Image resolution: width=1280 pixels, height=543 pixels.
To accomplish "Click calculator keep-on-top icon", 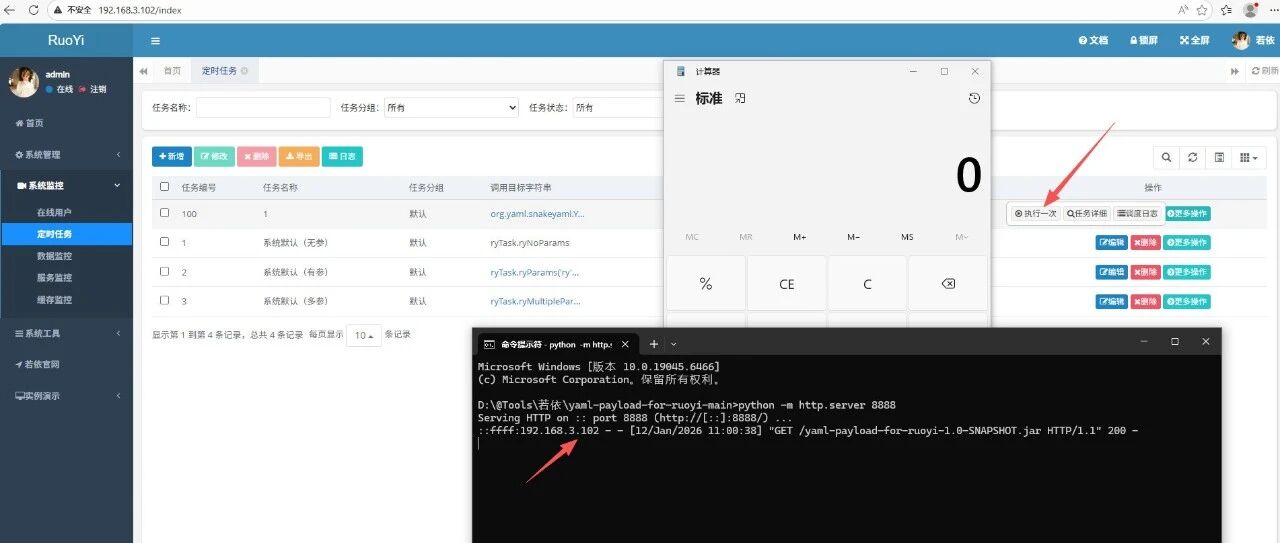I will (x=741, y=98).
